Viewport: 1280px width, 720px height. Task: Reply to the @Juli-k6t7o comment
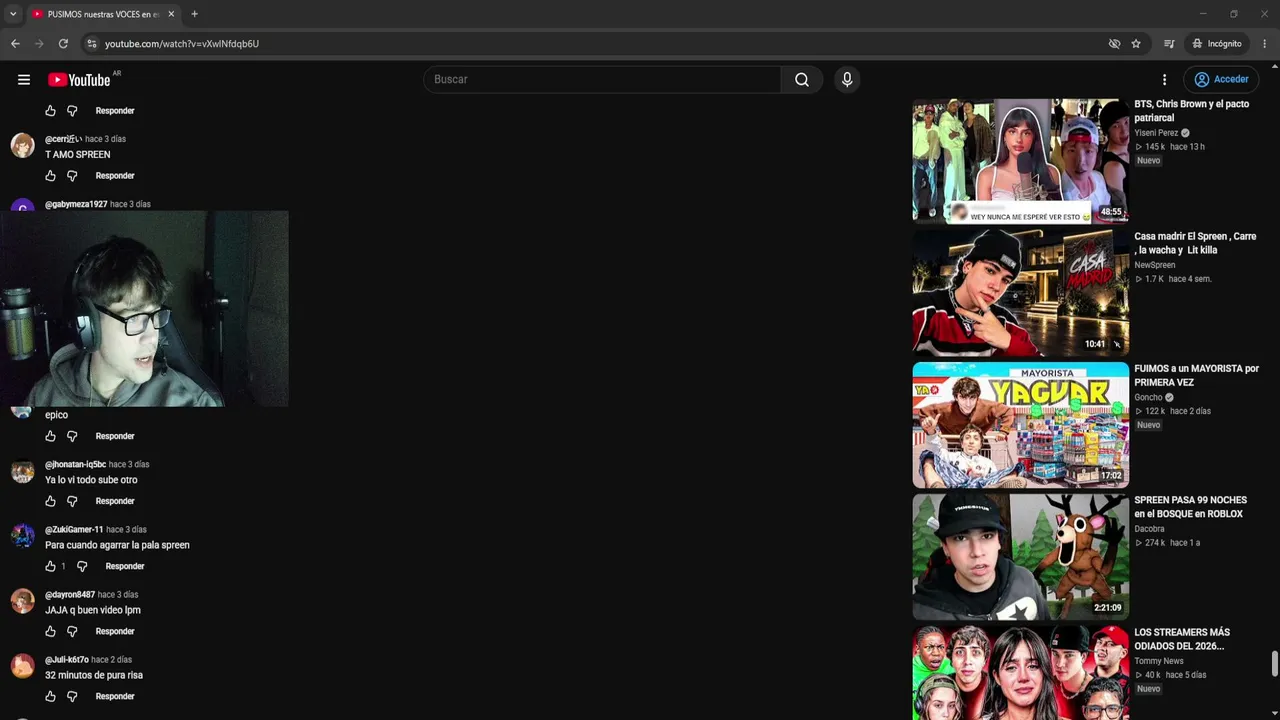tap(115, 696)
